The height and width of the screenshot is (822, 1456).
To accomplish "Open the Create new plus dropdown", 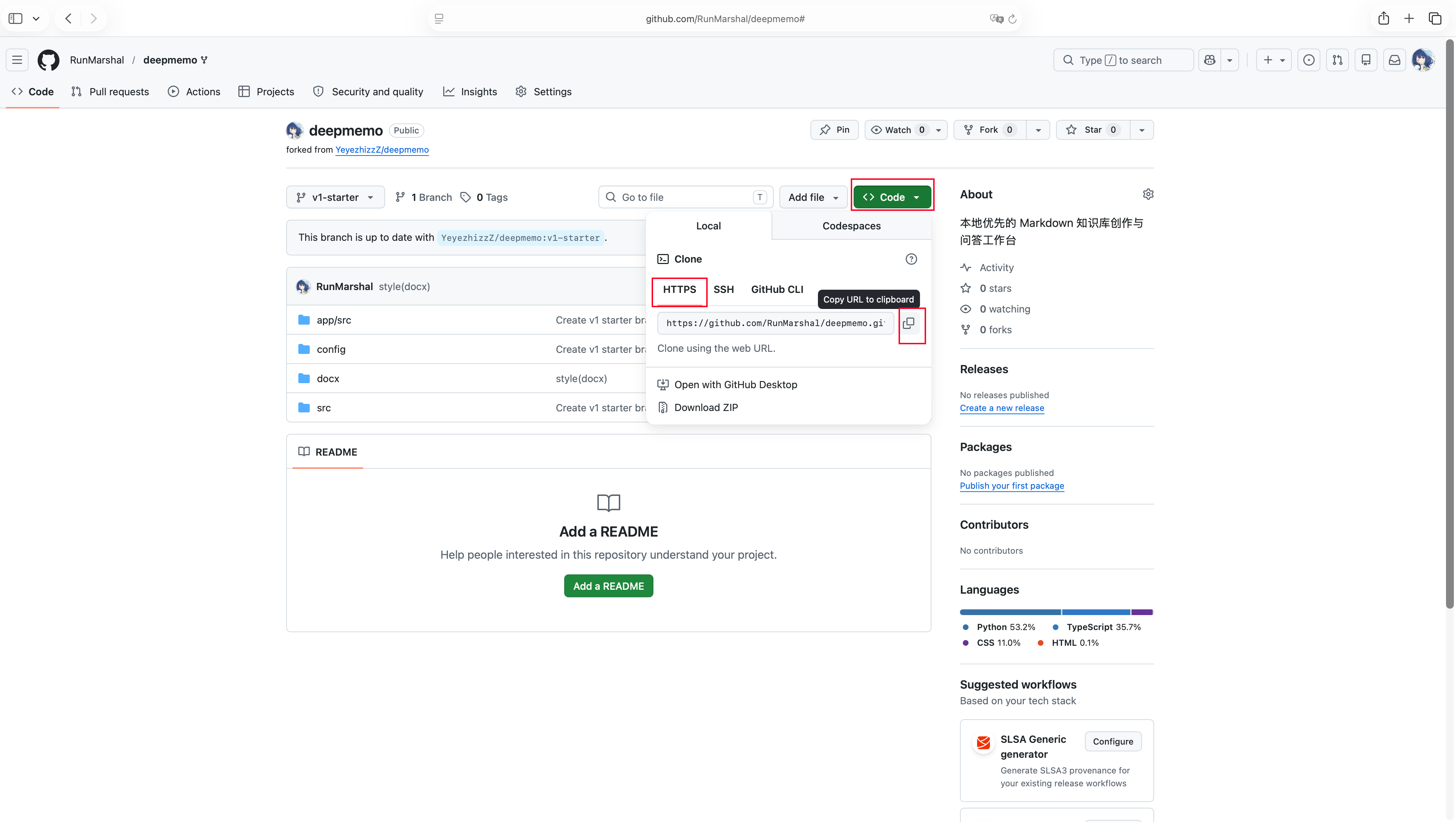I will pyautogui.click(x=1274, y=60).
